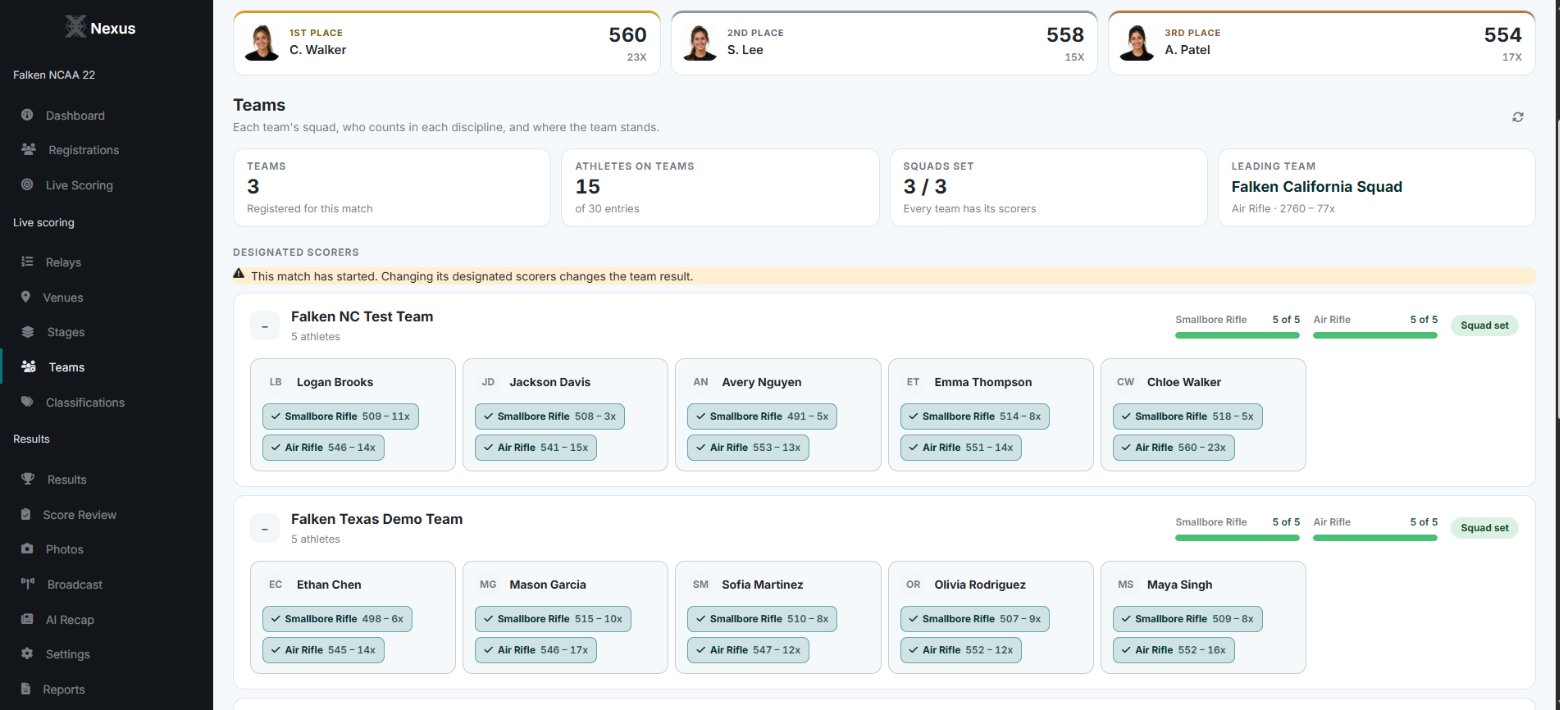Click the EC initials badge for Ethan Chen
Viewport: 1560px width, 710px height.
tap(276, 584)
